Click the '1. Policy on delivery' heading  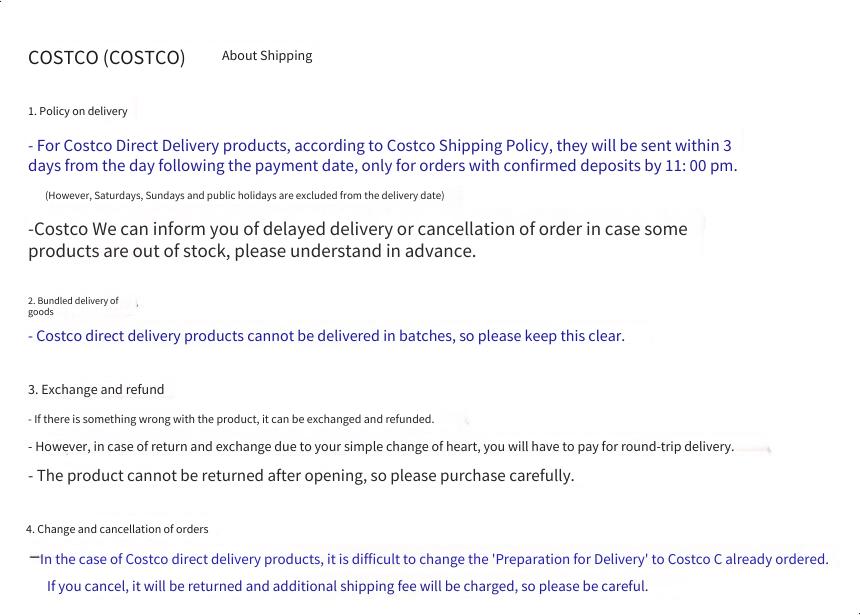78,111
